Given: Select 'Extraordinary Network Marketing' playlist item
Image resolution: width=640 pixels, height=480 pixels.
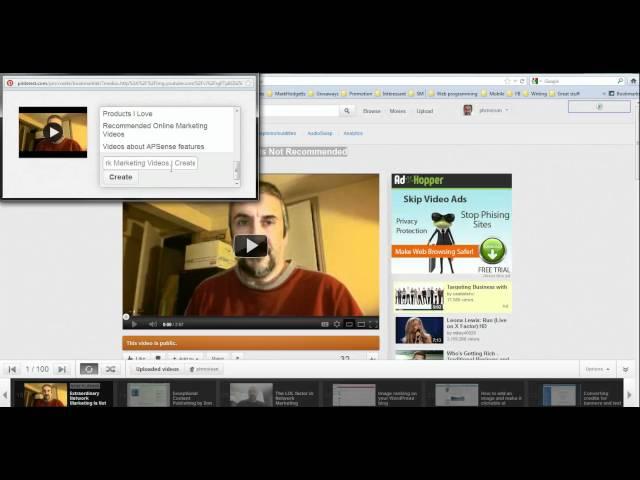Looking at the screenshot, I should point(63,395).
